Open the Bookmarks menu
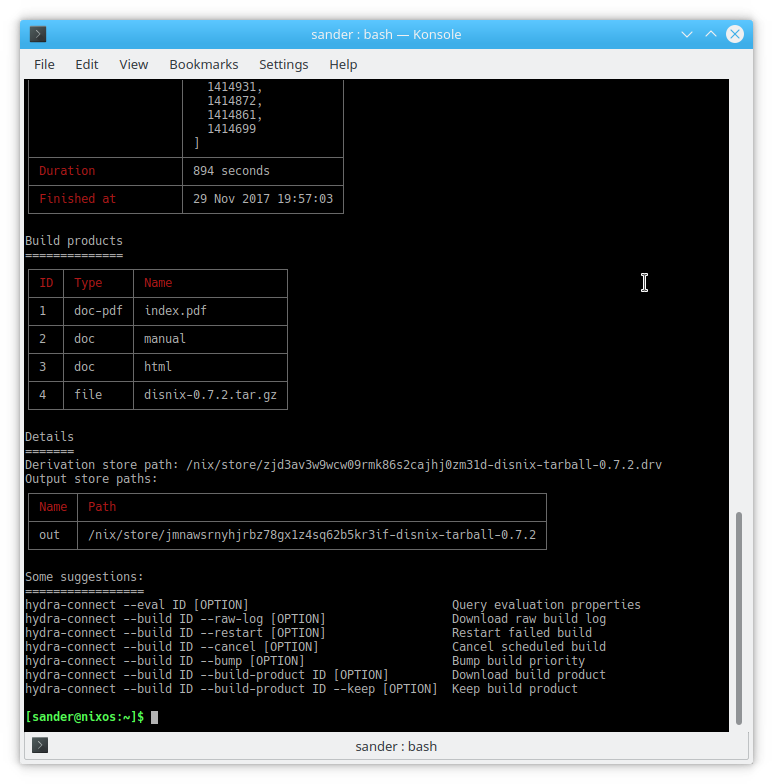The height and width of the screenshot is (784, 773). pos(204,64)
